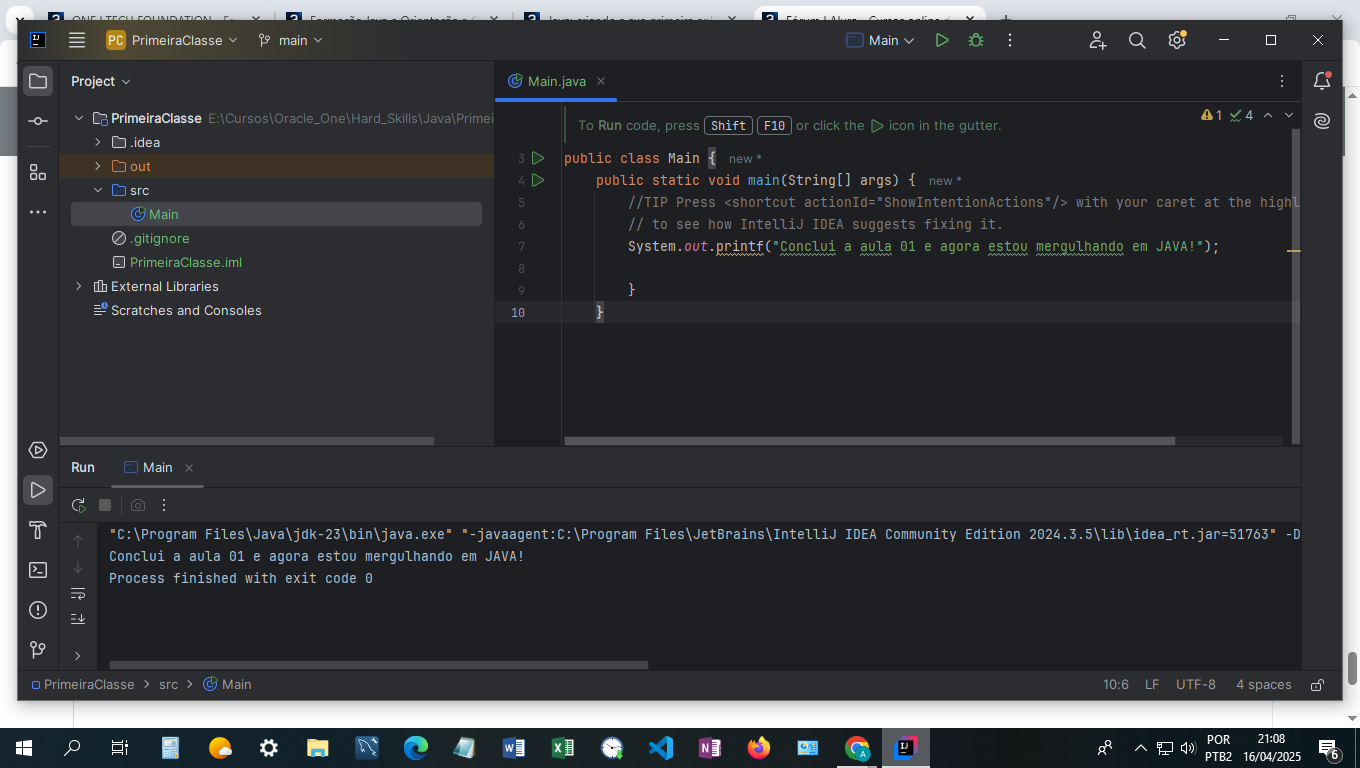Image resolution: width=1360 pixels, height=768 pixels.
Task: Open Notifications bell icon
Action: (x=1322, y=81)
